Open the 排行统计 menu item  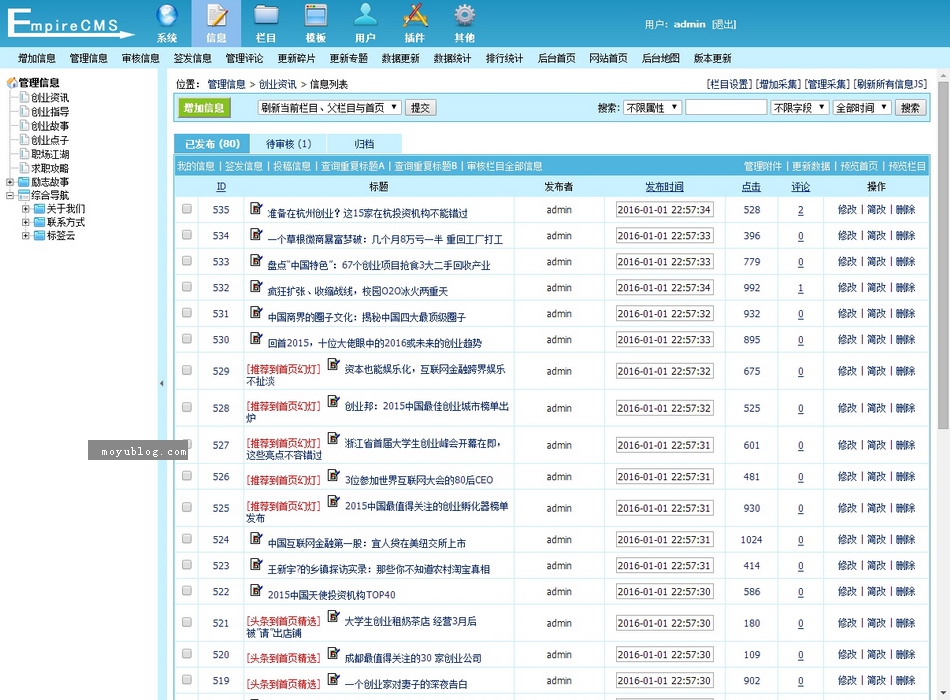(x=504, y=58)
